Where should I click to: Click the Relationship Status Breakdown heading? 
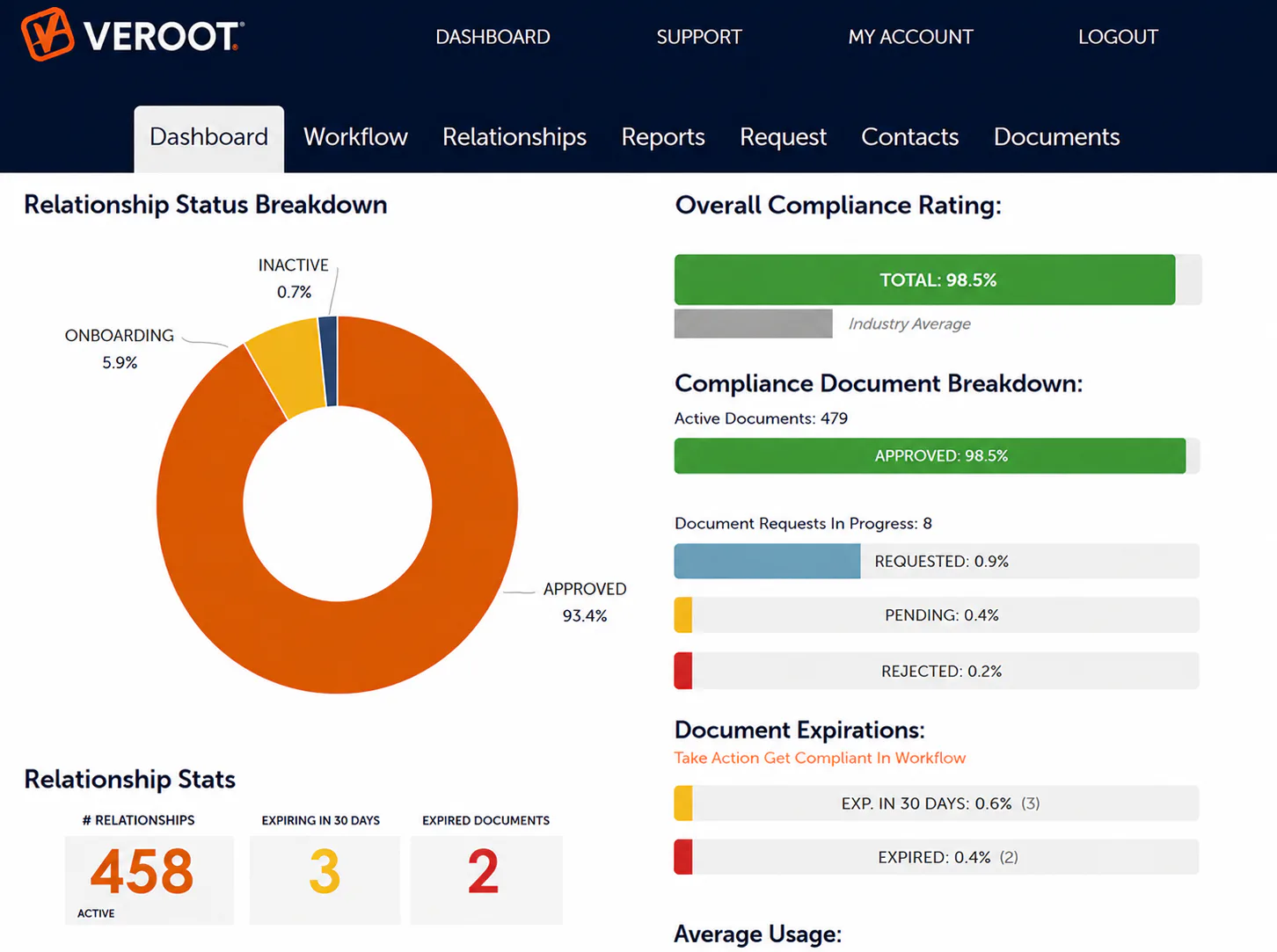click(206, 205)
